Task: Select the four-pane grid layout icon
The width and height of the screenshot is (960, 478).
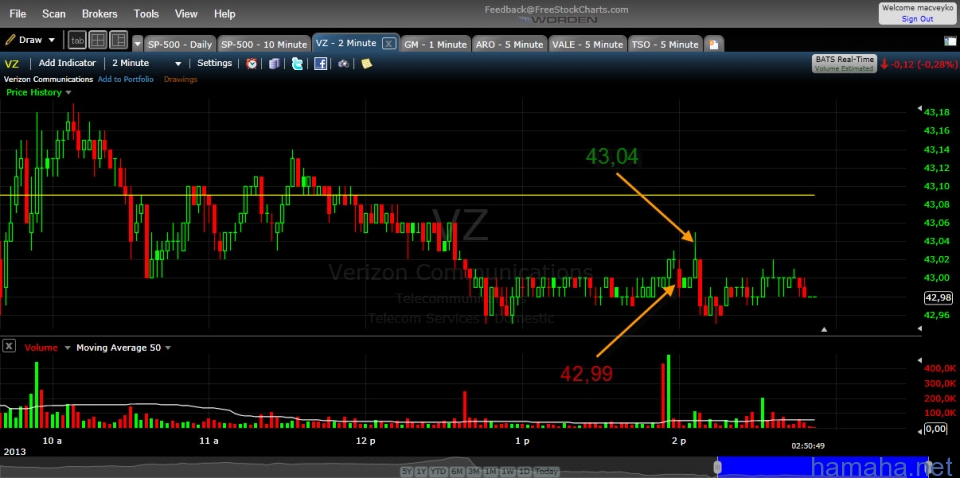Action: pos(97,40)
